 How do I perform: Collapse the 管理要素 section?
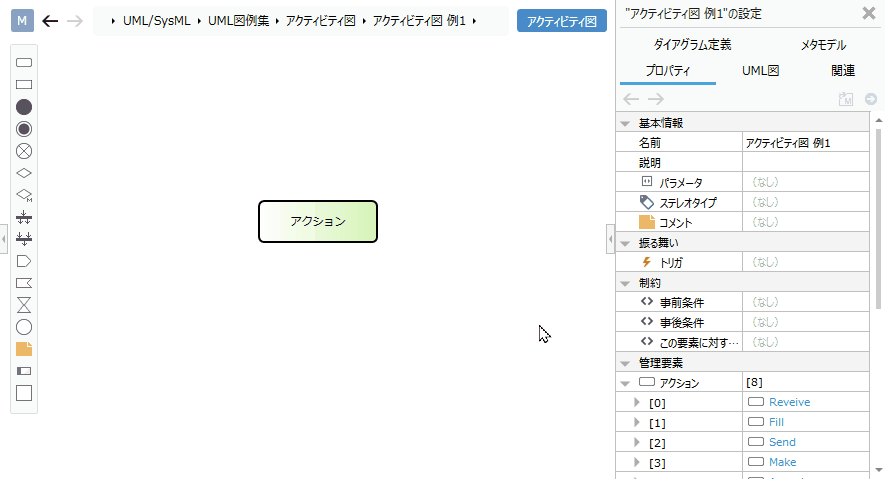pos(625,363)
